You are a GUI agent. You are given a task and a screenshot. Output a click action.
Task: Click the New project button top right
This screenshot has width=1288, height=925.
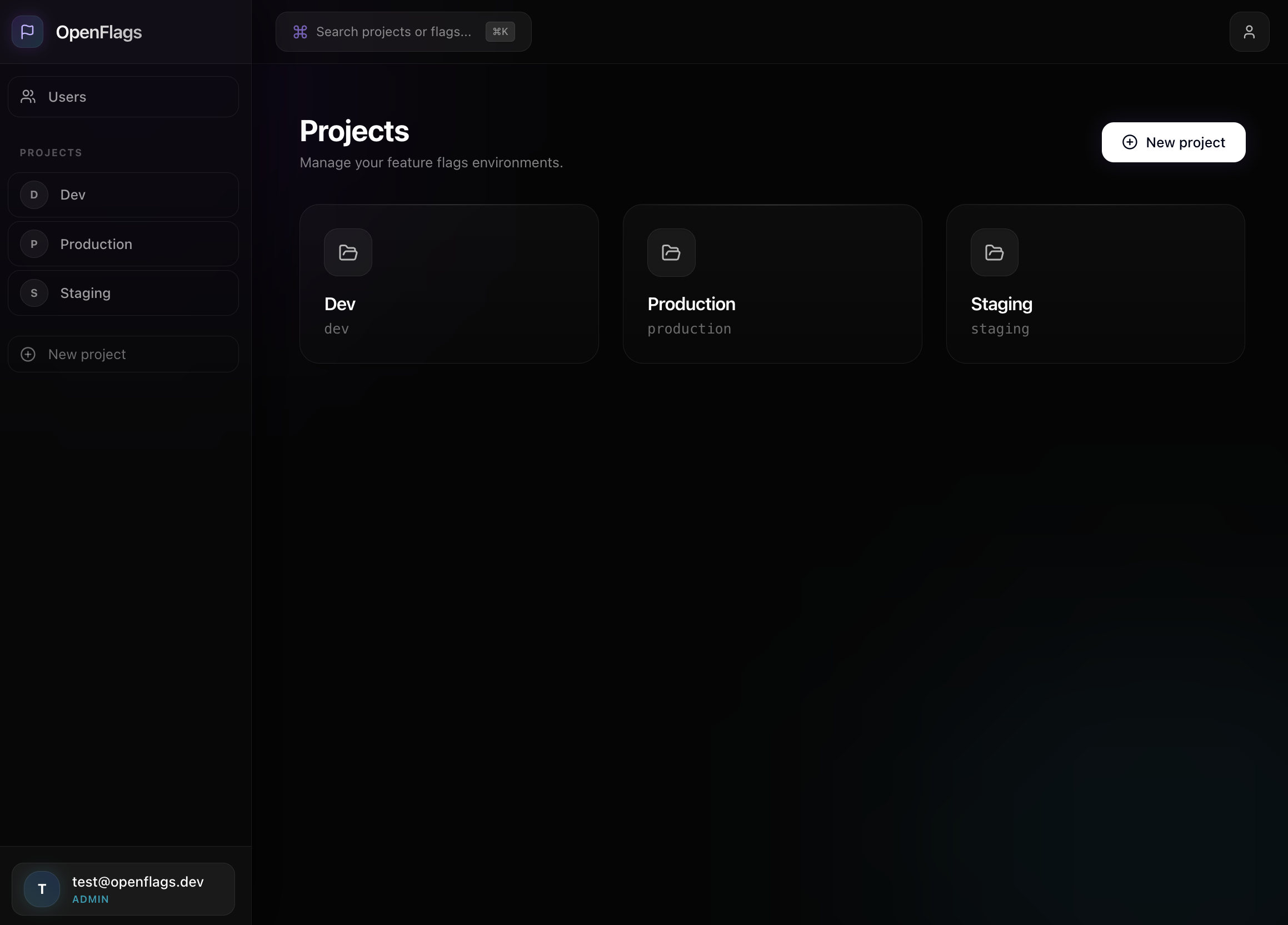click(1173, 142)
